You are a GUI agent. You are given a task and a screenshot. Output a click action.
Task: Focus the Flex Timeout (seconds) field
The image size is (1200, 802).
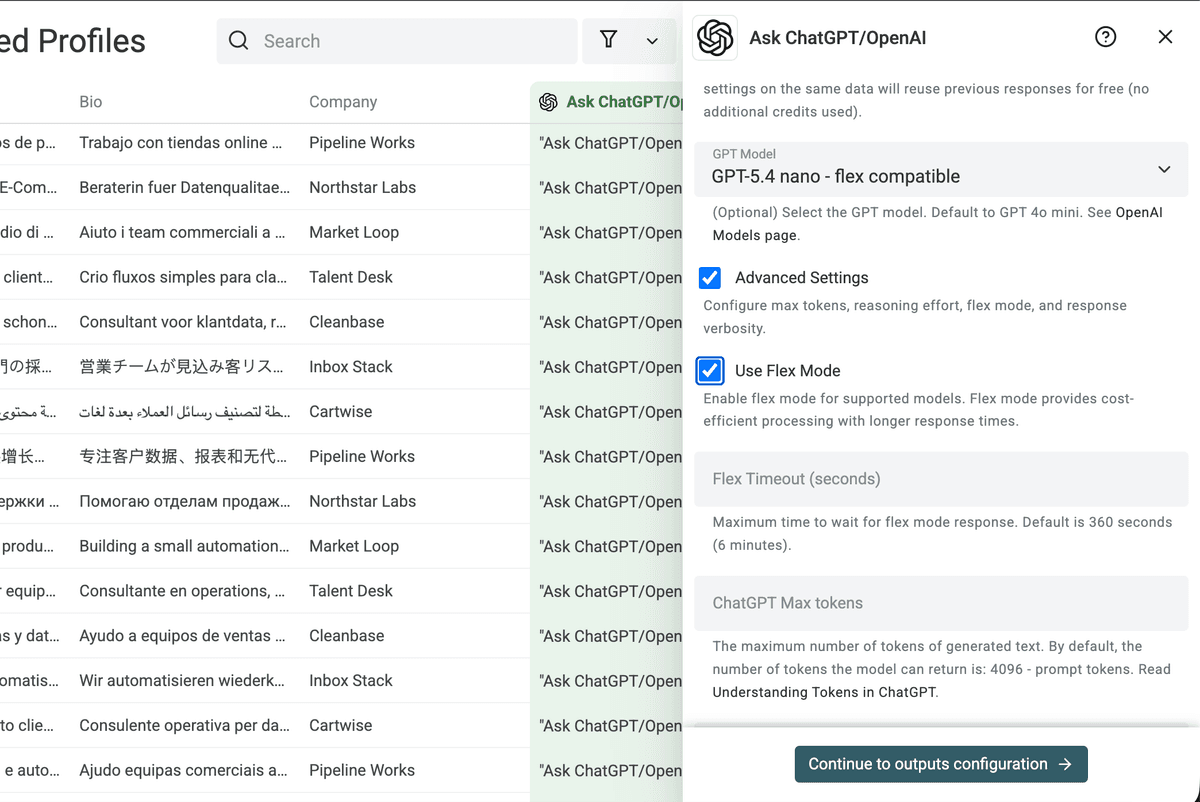click(941, 478)
